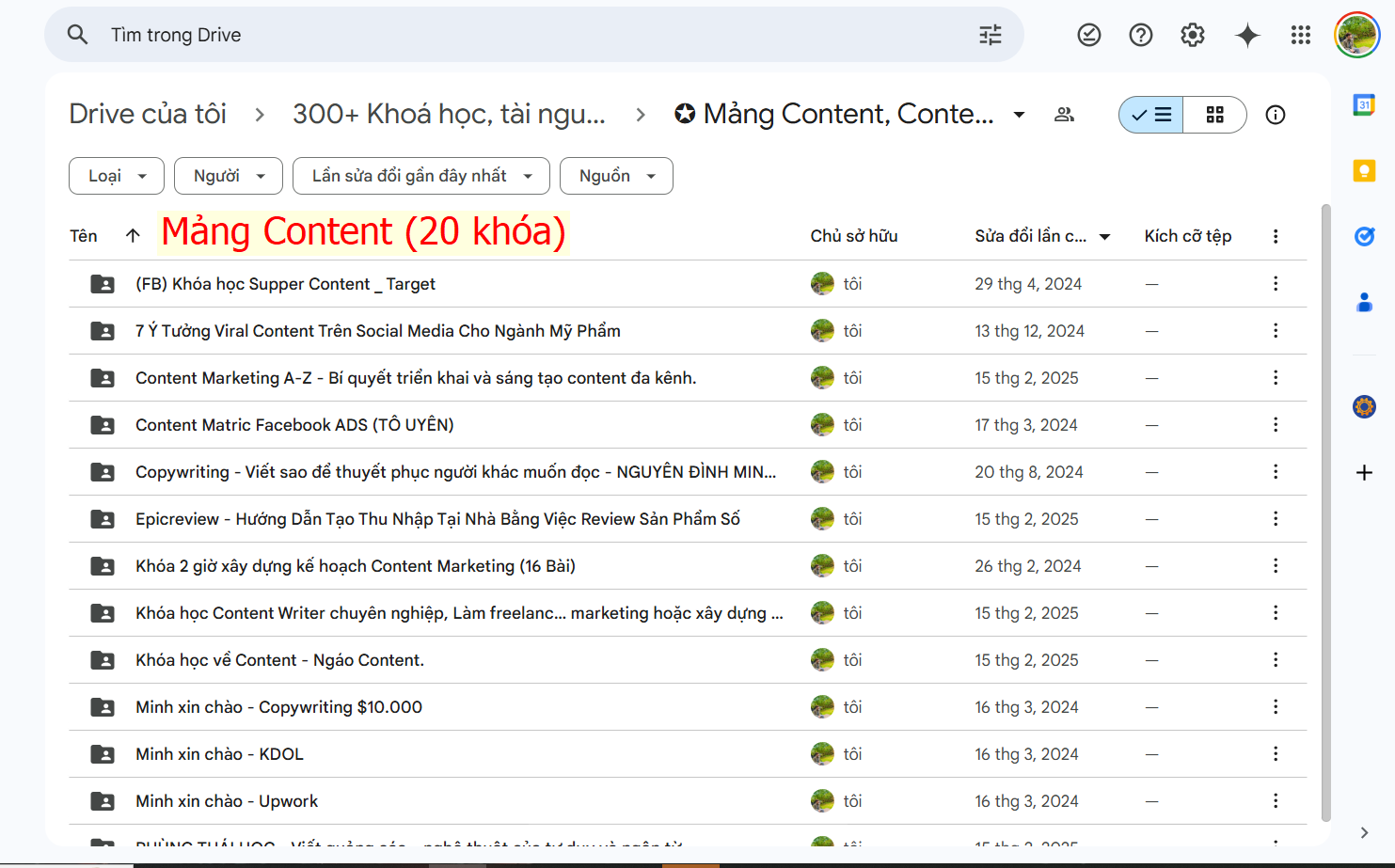Click the search magnifier icon

[x=78, y=35]
